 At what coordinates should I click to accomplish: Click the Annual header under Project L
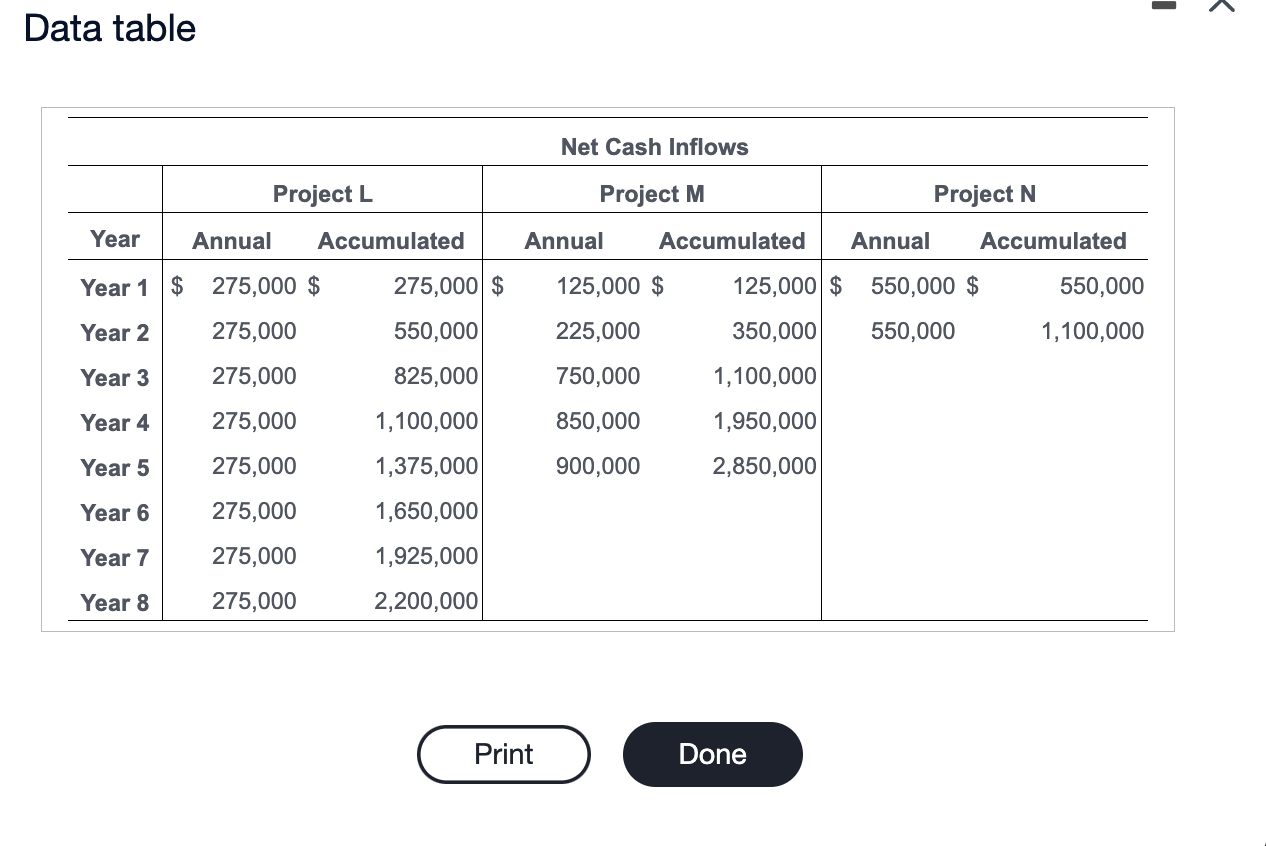[x=231, y=240]
